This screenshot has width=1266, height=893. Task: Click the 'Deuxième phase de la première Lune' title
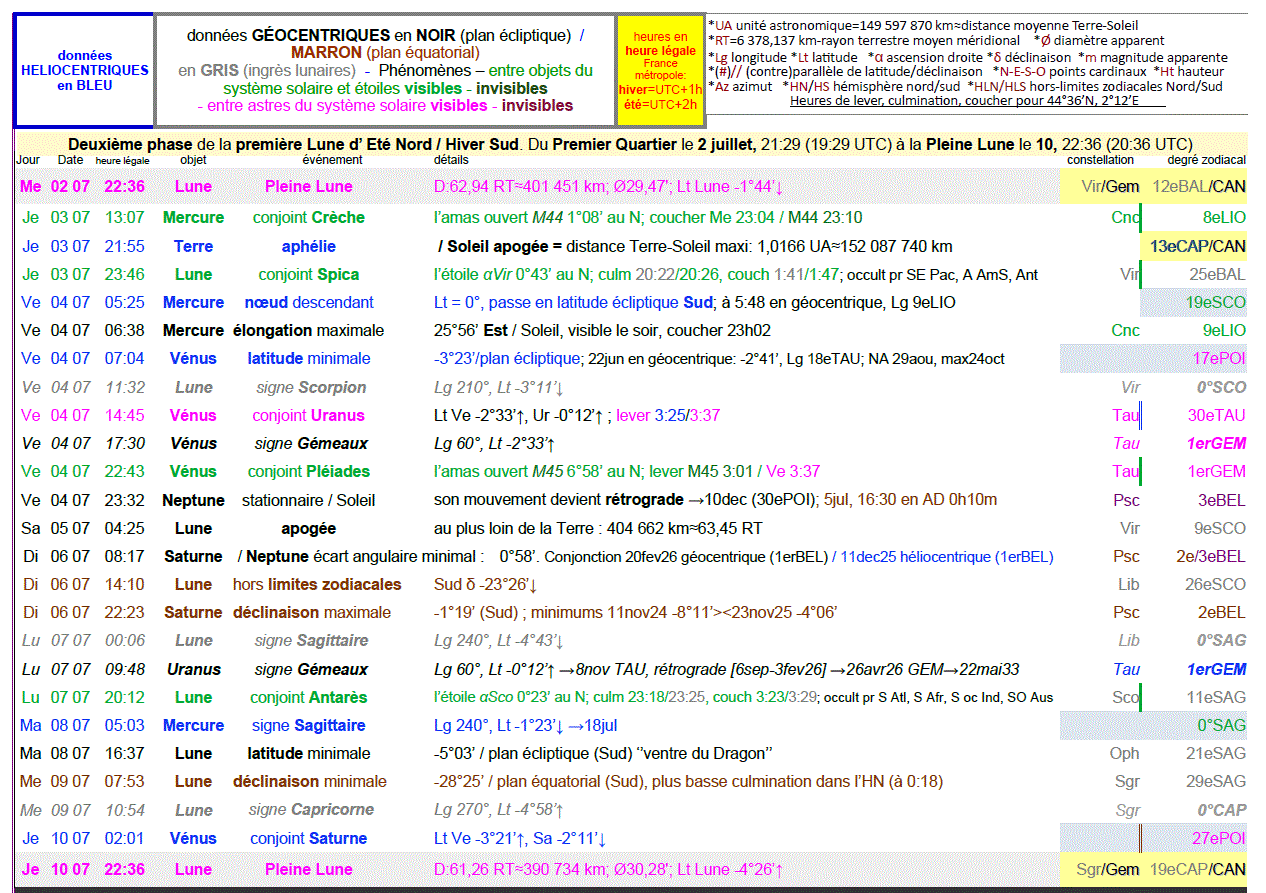click(x=630, y=144)
